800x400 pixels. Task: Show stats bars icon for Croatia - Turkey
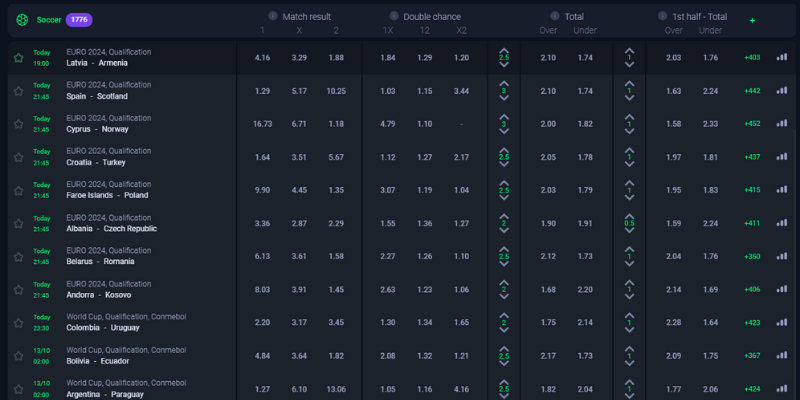tap(782, 156)
